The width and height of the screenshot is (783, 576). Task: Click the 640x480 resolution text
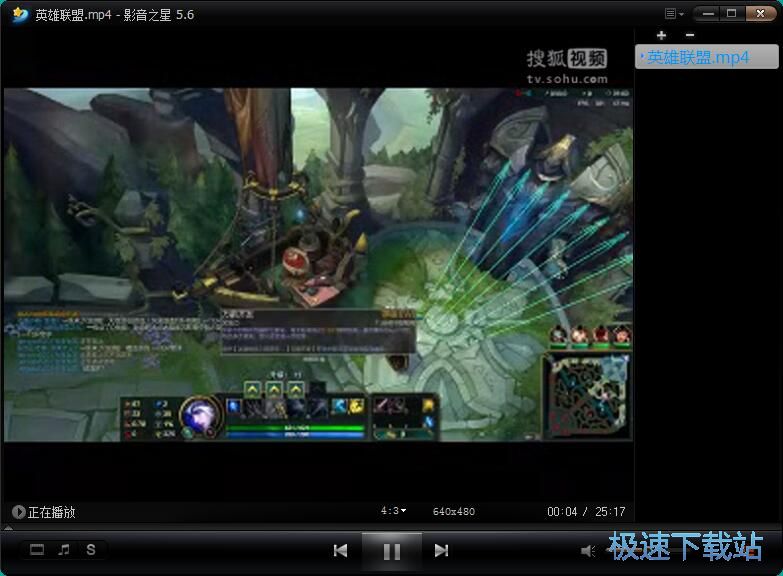pos(453,512)
